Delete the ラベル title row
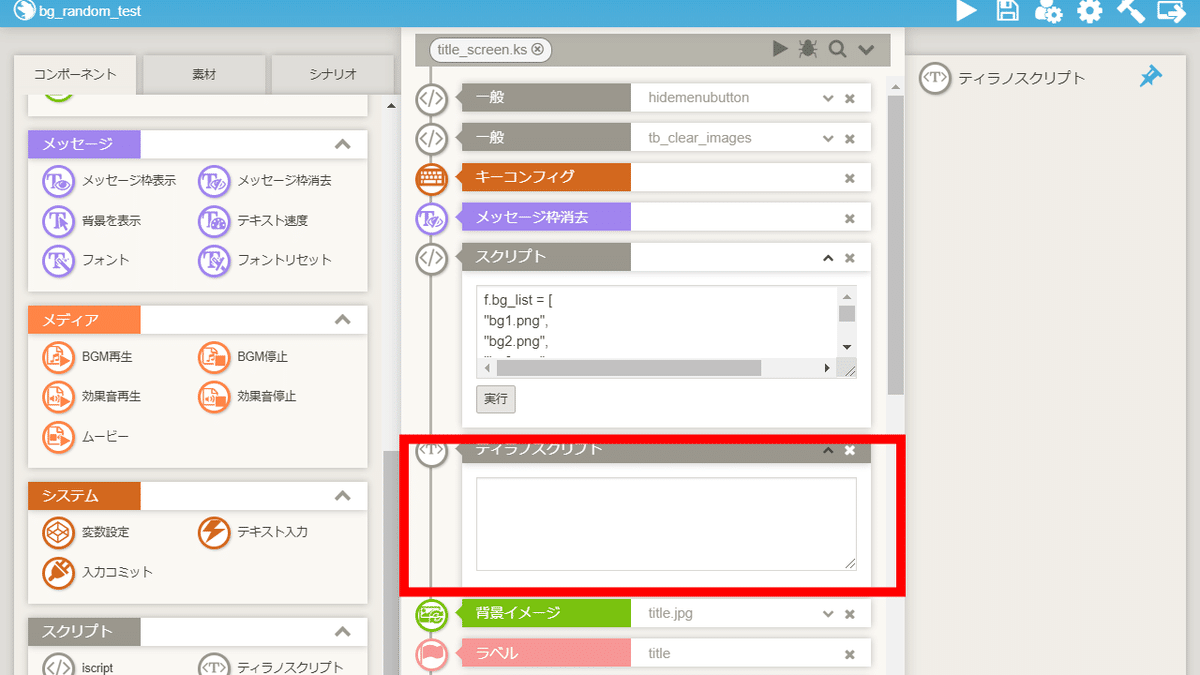1200x675 pixels. click(x=850, y=654)
